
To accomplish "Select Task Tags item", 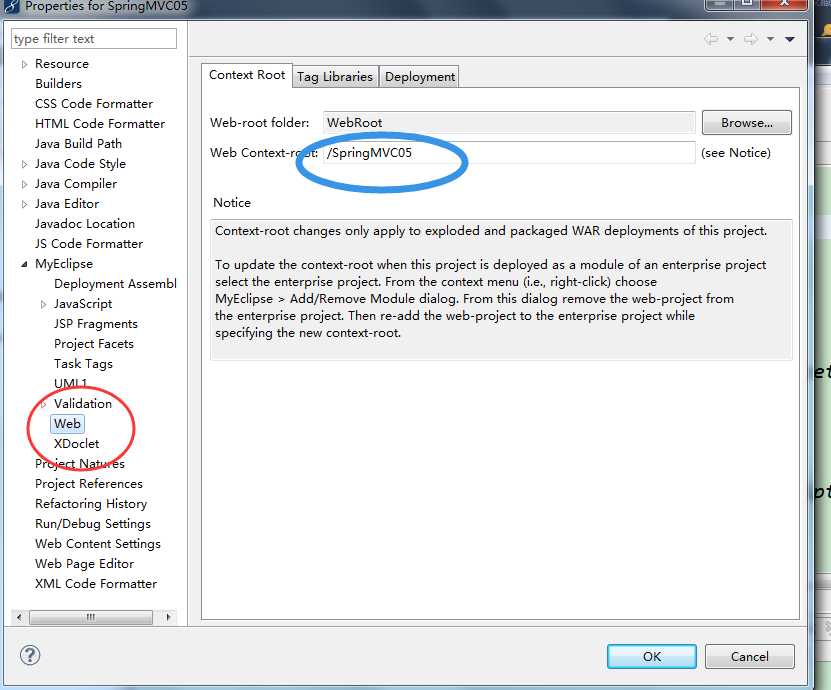I will (83, 364).
